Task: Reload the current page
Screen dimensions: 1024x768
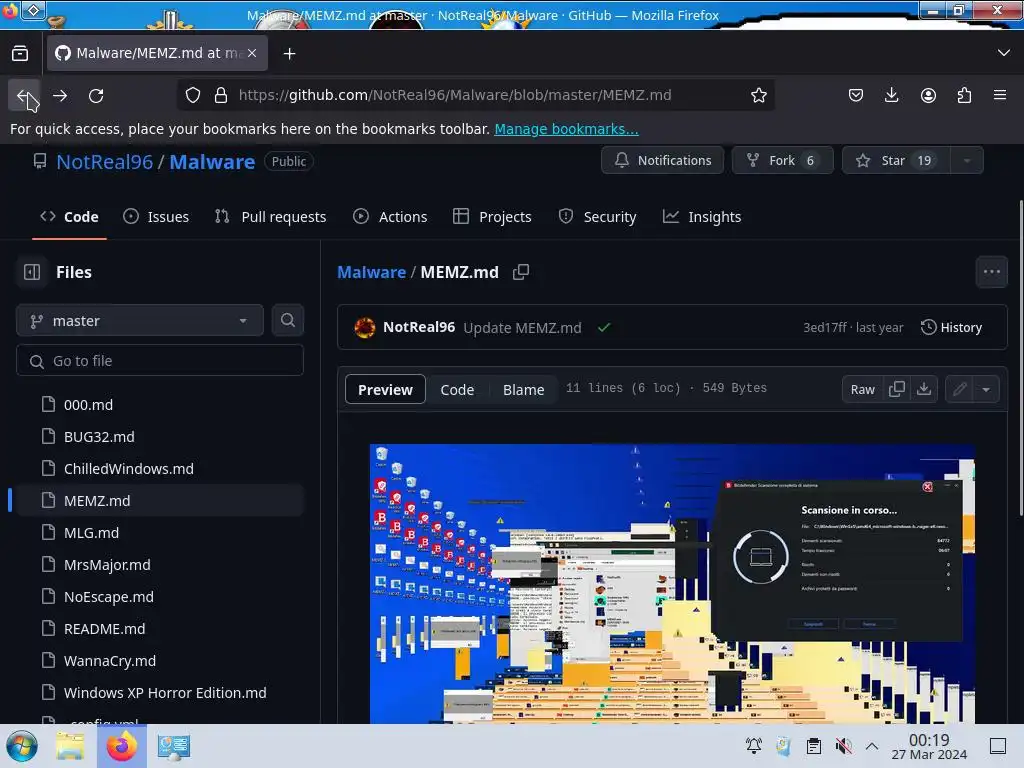Action: pos(96,96)
